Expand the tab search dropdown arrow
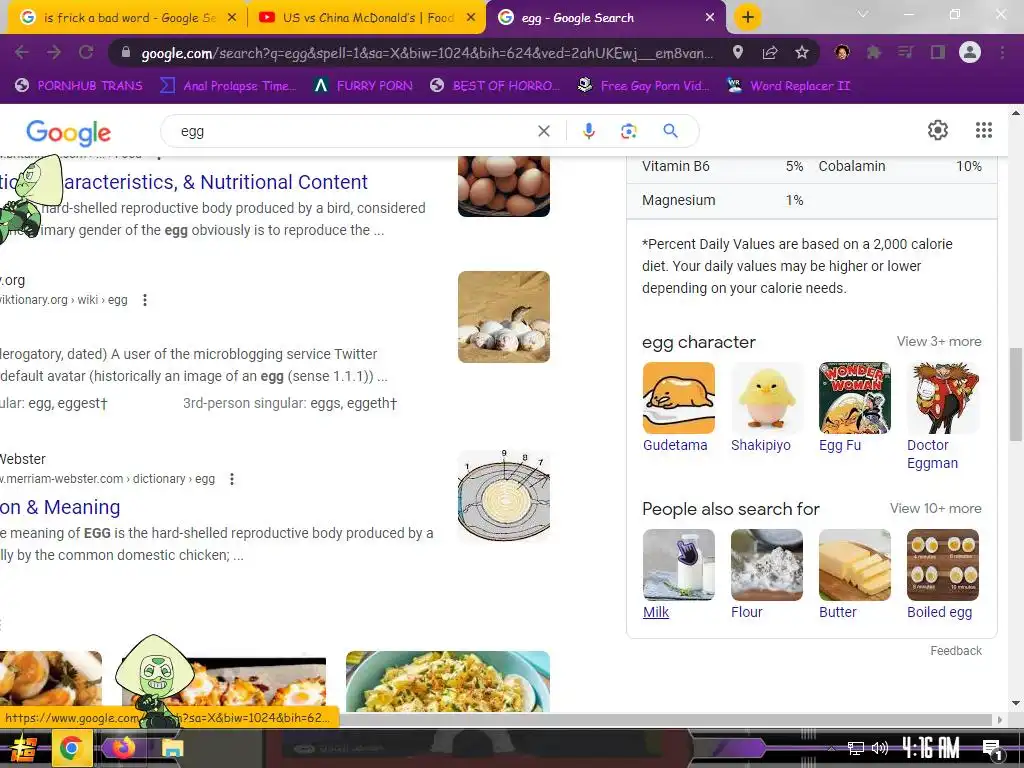Screen dimensions: 1024x768 click(x=863, y=14)
